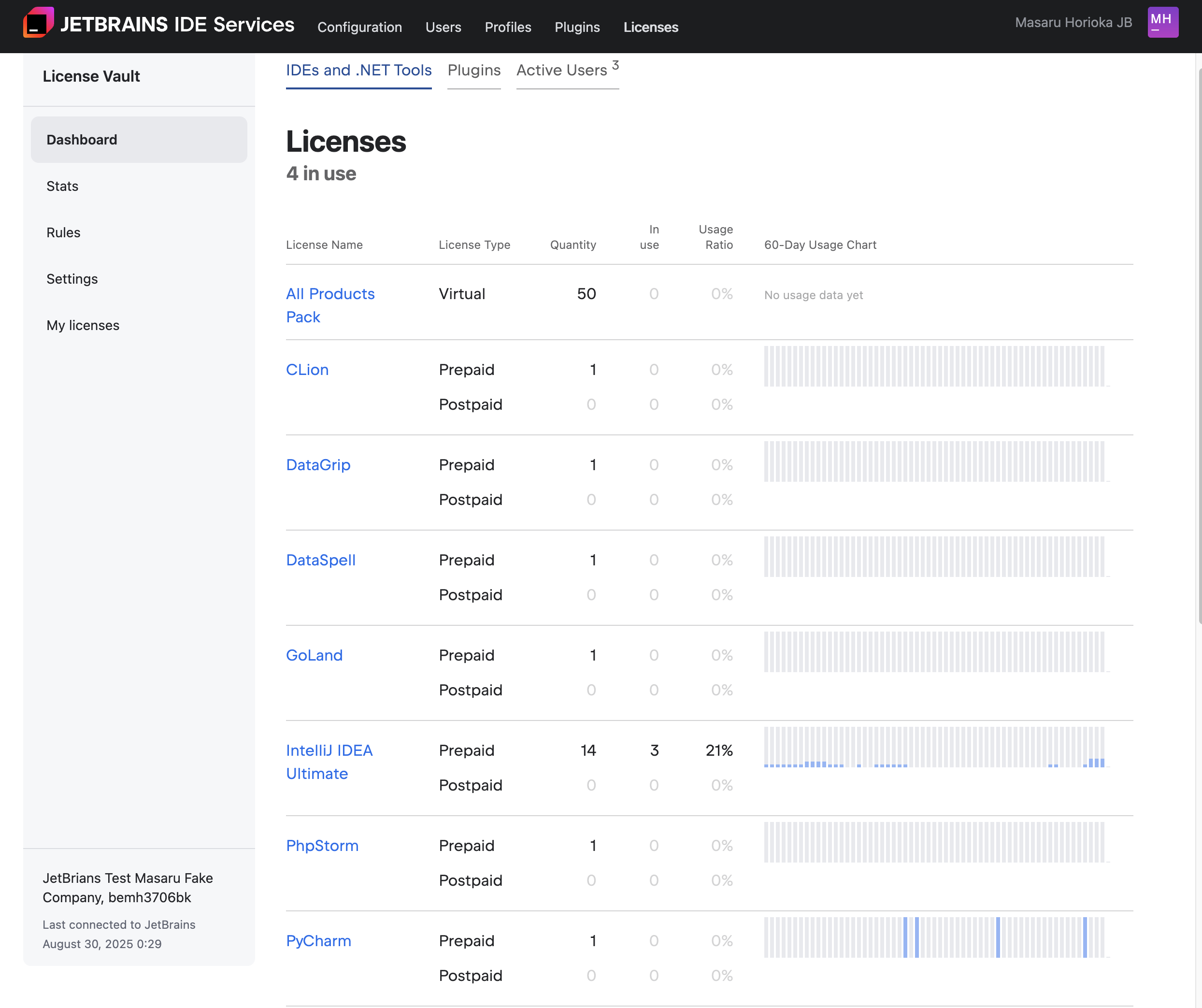Click the PyCharm 60-day usage chart
Screen dimensions: 1202x1008
pyautogui.click(x=936, y=937)
